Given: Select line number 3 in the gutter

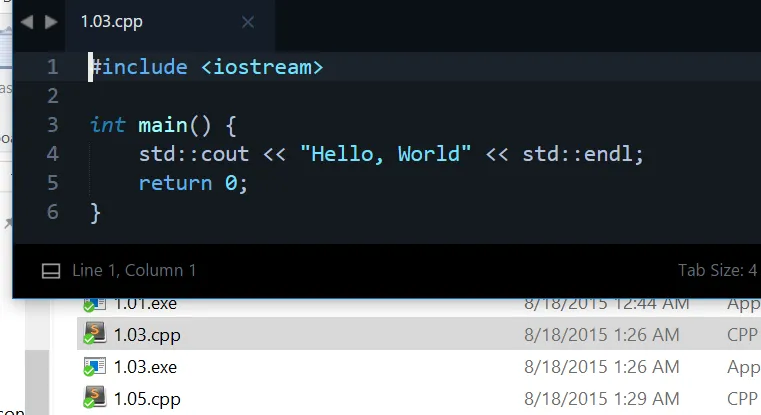Looking at the screenshot, I should click(52, 125).
